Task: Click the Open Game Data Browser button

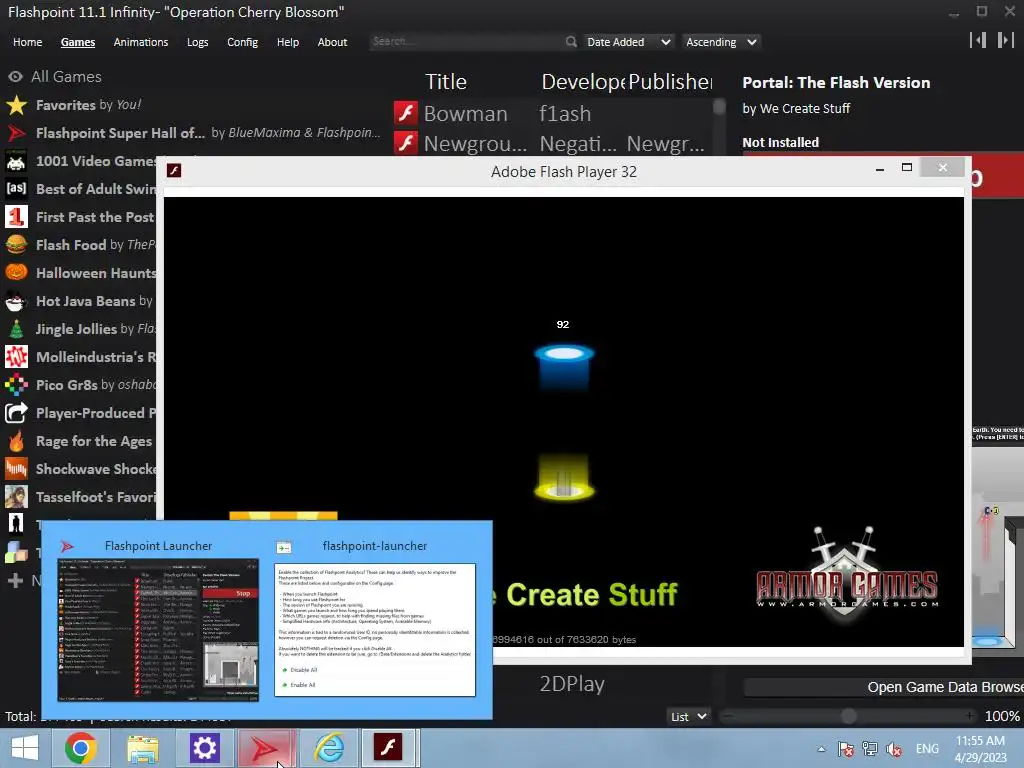Action: click(x=883, y=687)
